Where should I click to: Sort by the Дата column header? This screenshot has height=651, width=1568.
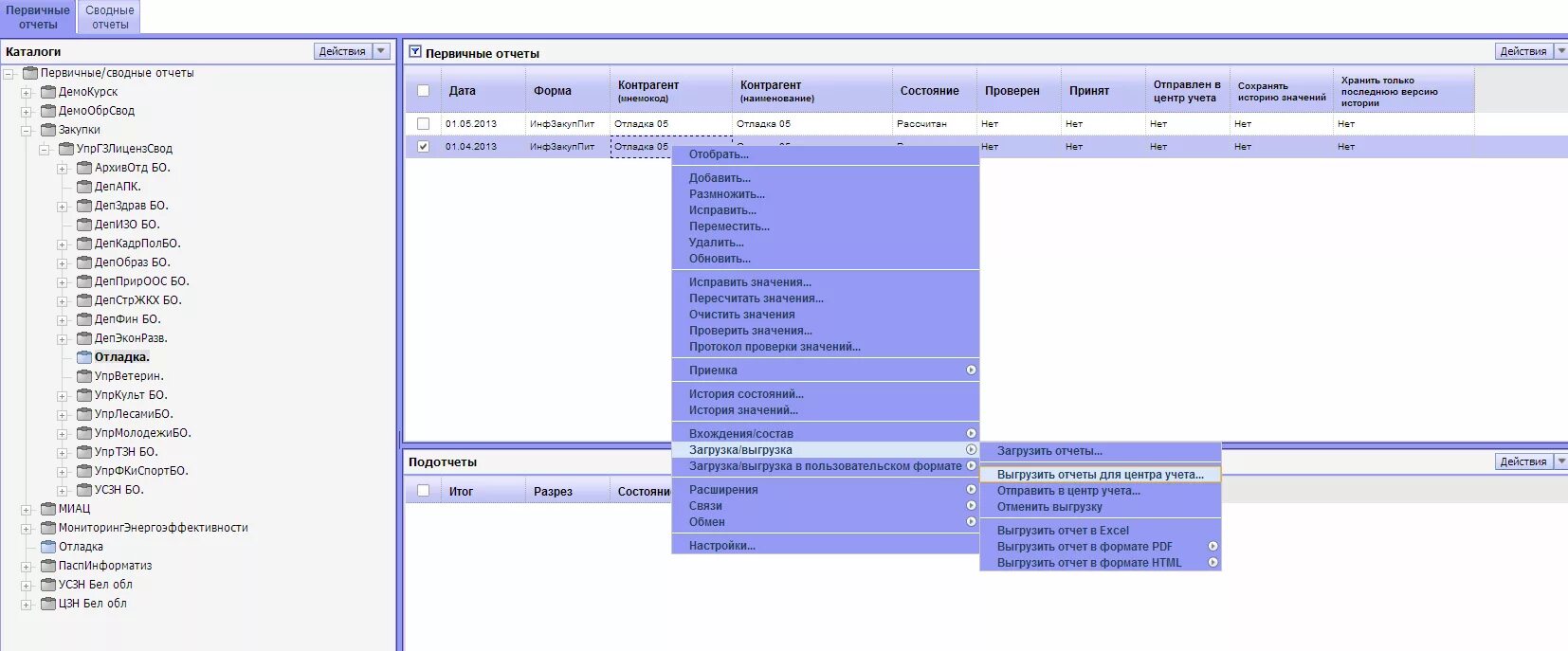483,91
